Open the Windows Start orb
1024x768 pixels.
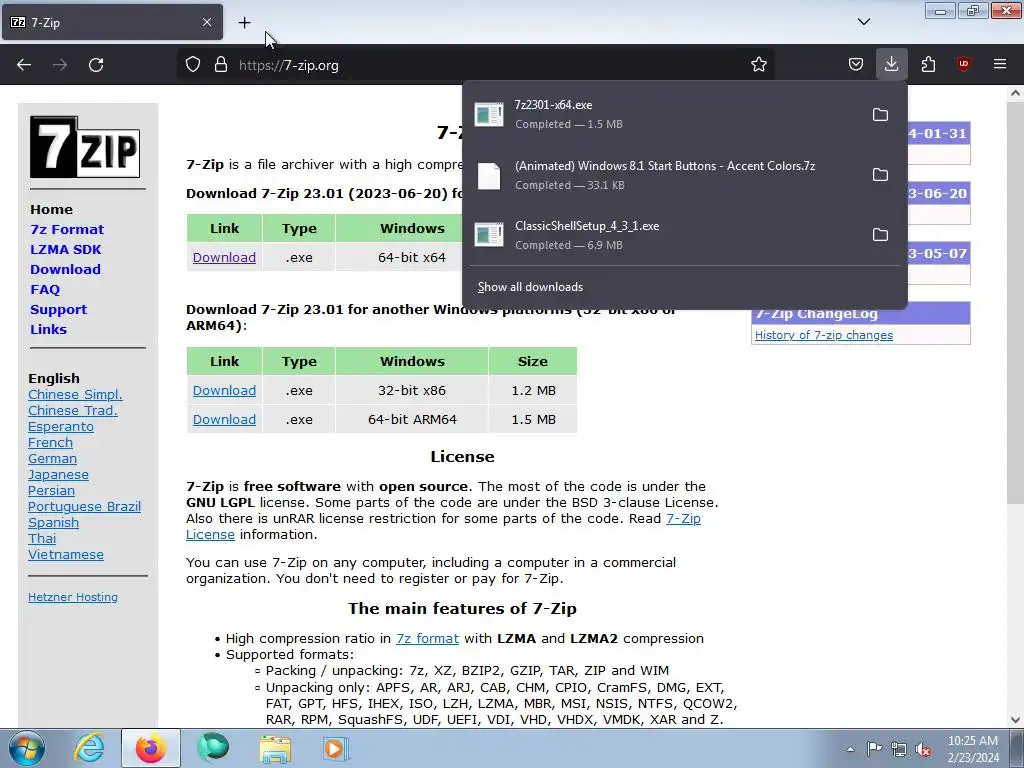pyautogui.click(x=26, y=748)
